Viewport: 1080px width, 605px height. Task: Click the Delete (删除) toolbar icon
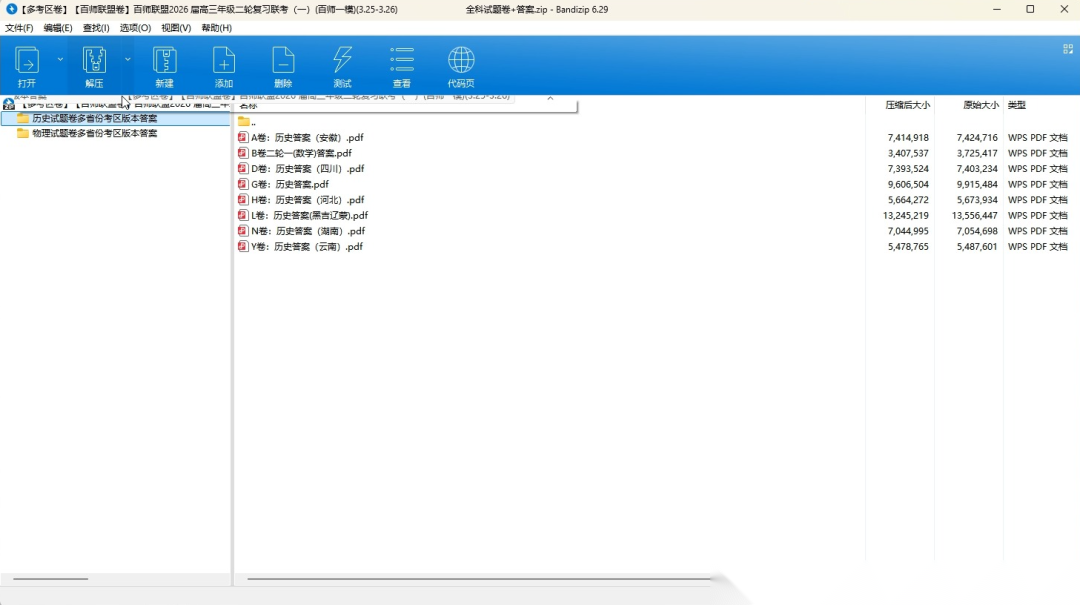283,60
